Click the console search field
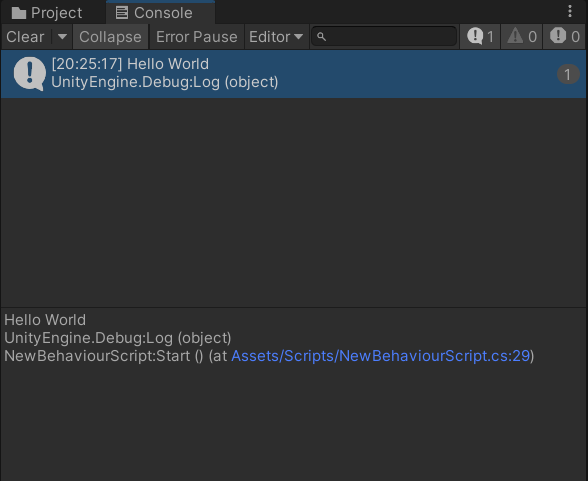Viewport: 588px width, 481px height. click(x=384, y=36)
